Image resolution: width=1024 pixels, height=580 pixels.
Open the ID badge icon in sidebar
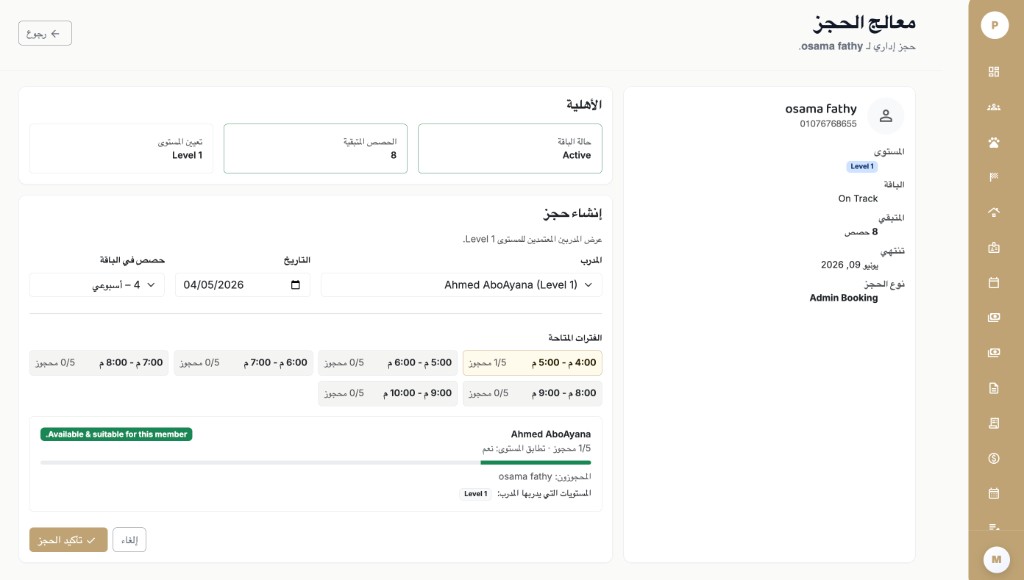tap(994, 248)
